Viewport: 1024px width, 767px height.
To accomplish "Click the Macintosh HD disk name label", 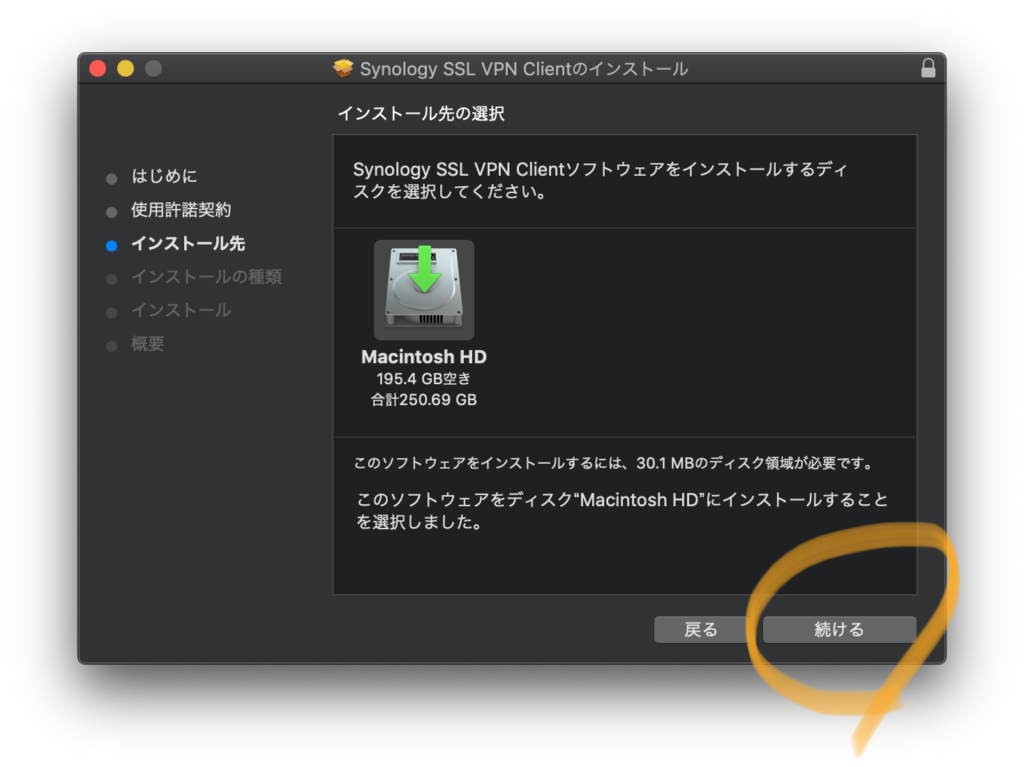I will coord(424,357).
